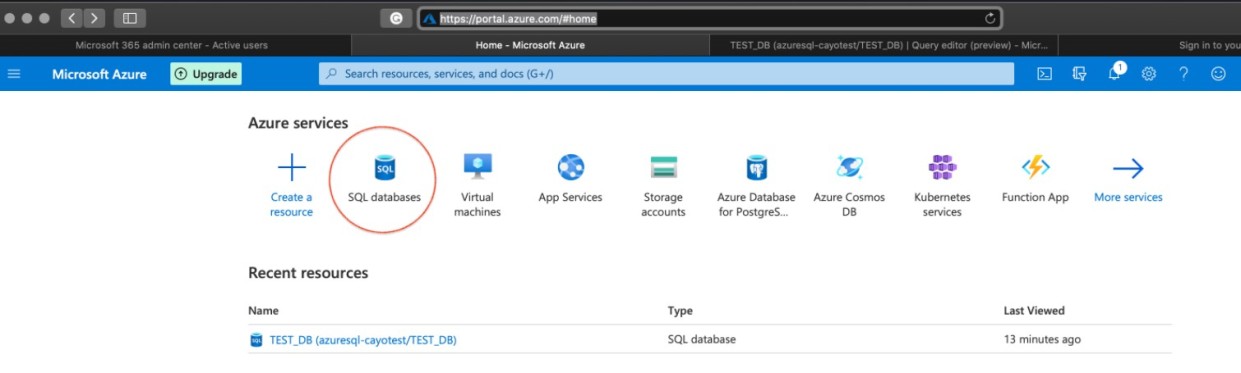Open the Notifications bell
This screenshot has height=373, width=1241.
pyautogui.click(x=1115, y=73)
